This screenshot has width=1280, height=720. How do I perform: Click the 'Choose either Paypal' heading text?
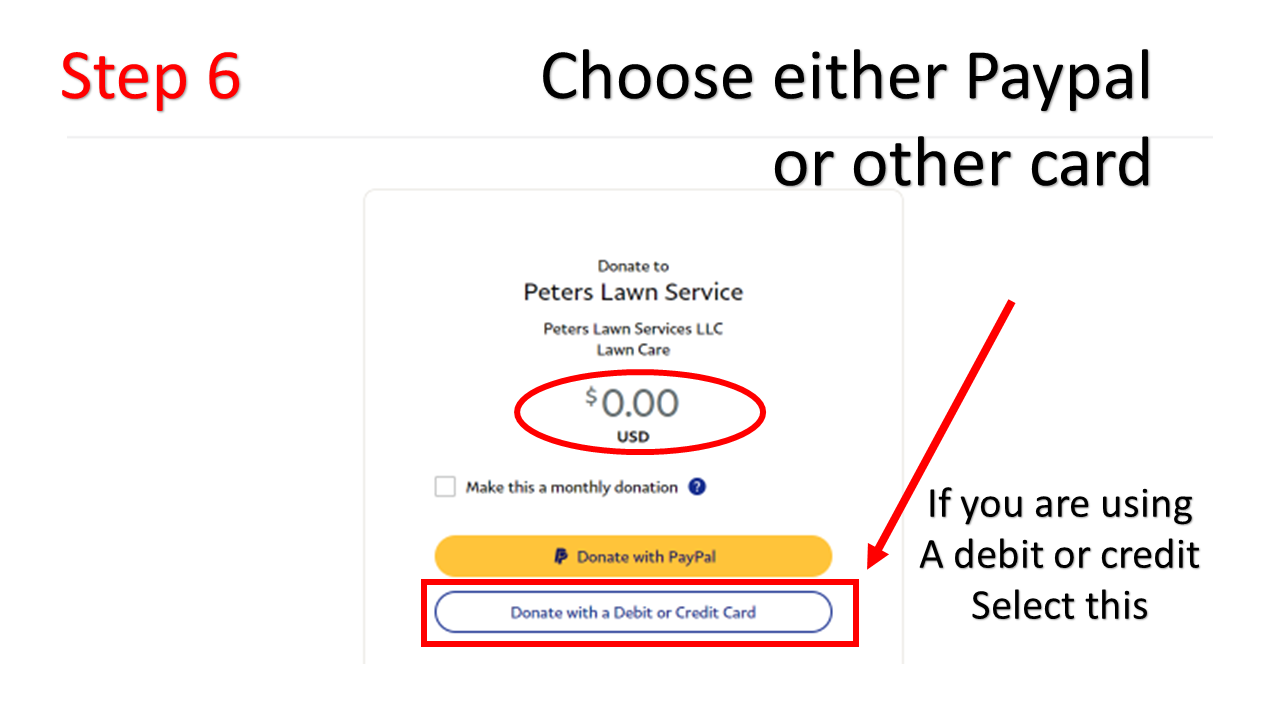pos(846,79)
